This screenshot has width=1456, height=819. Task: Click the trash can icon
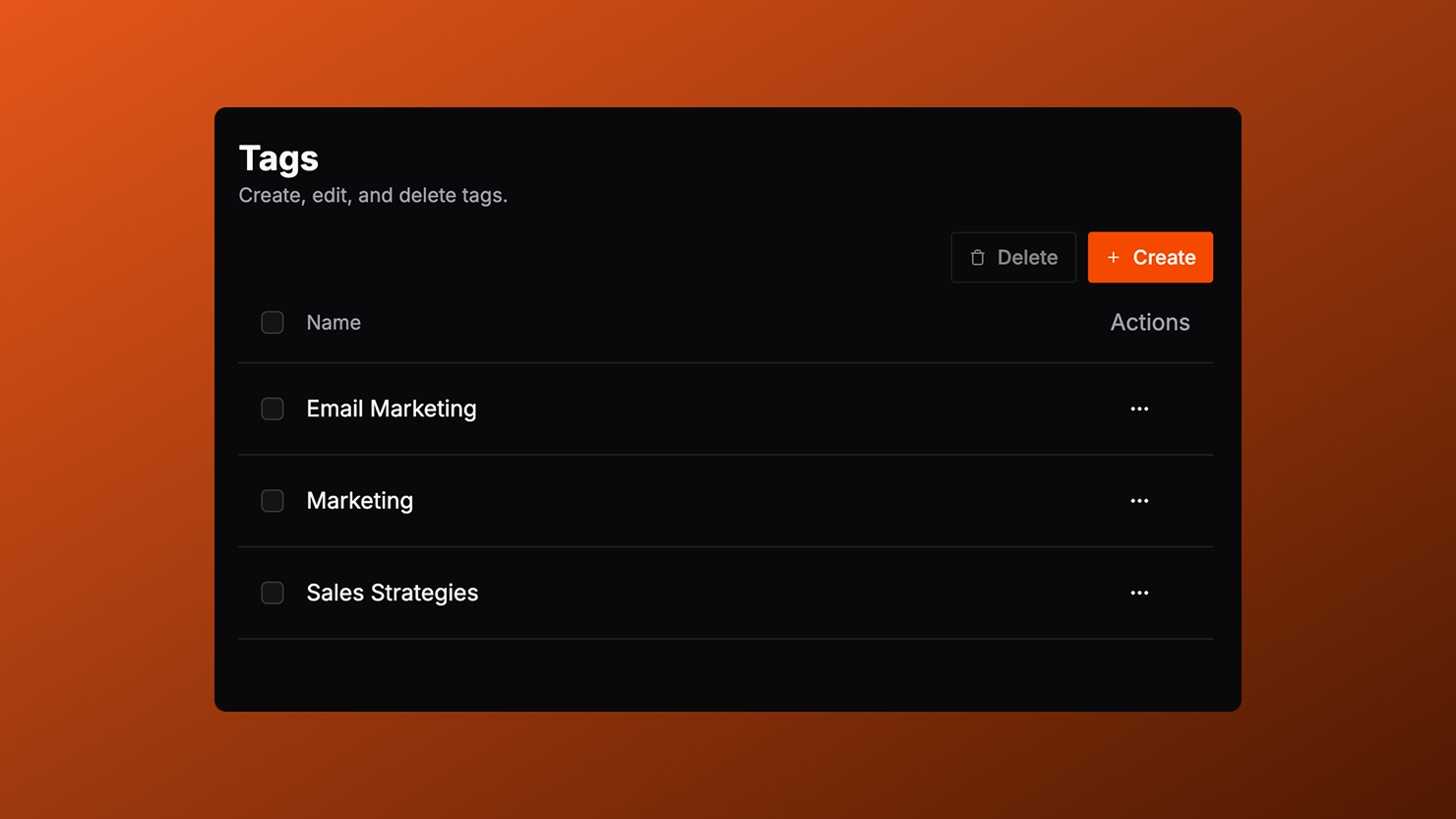(x=977, y=258)
